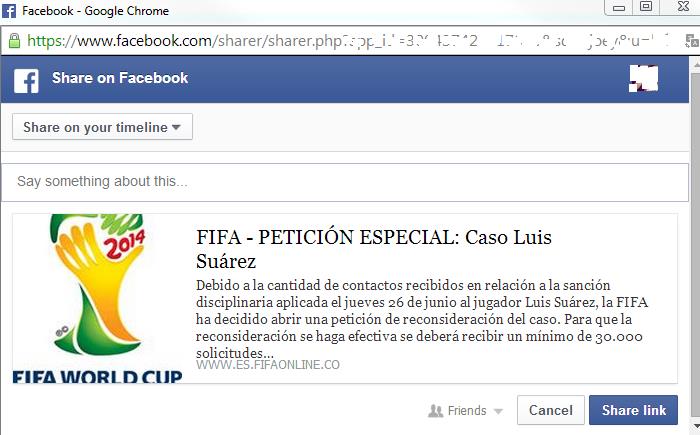
Task: Click the arrow beside Share on your timeline
Action: point(176,127)
